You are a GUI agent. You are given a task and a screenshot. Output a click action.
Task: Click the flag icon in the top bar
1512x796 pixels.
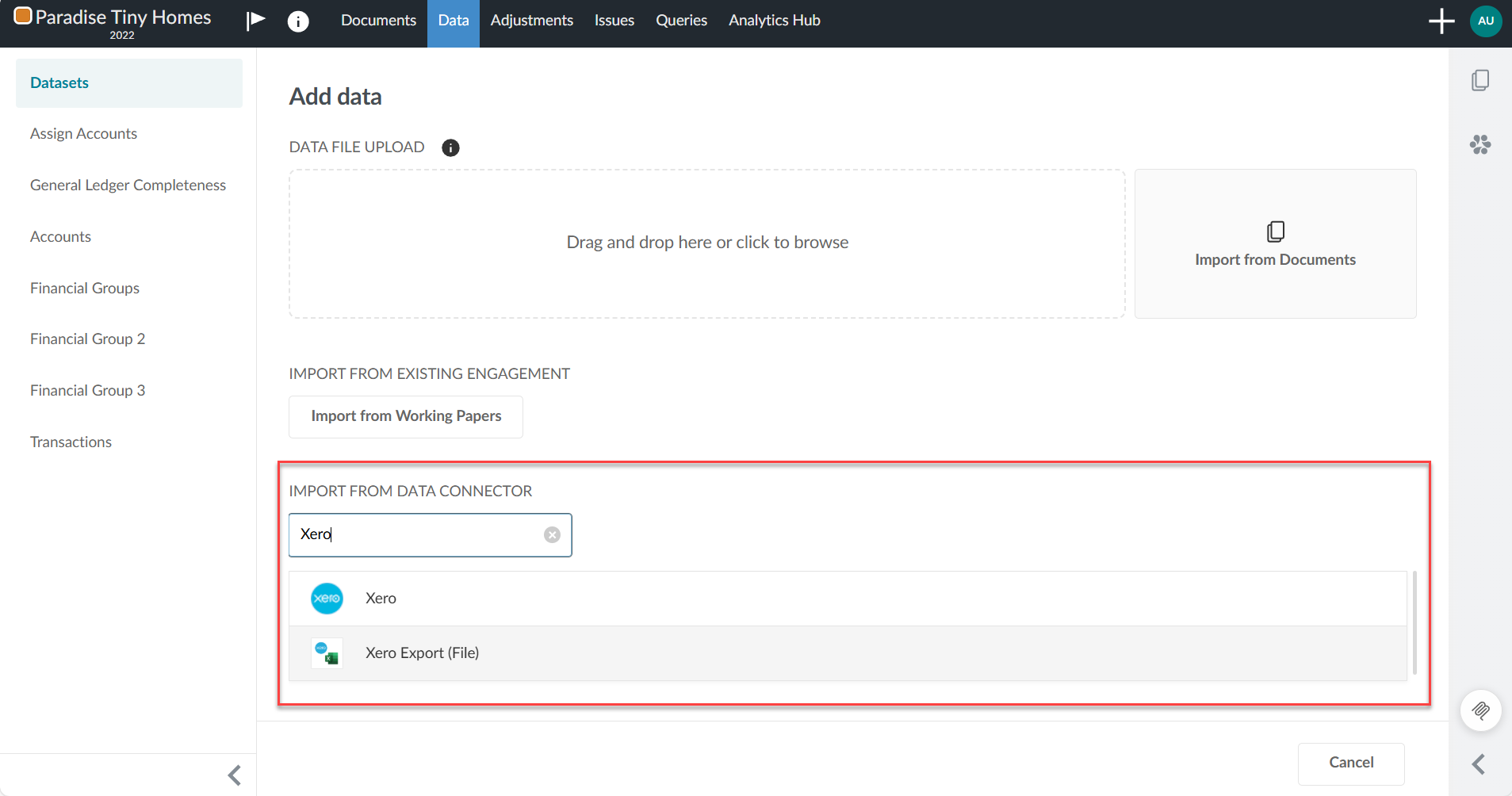click(x=255, y=20)
